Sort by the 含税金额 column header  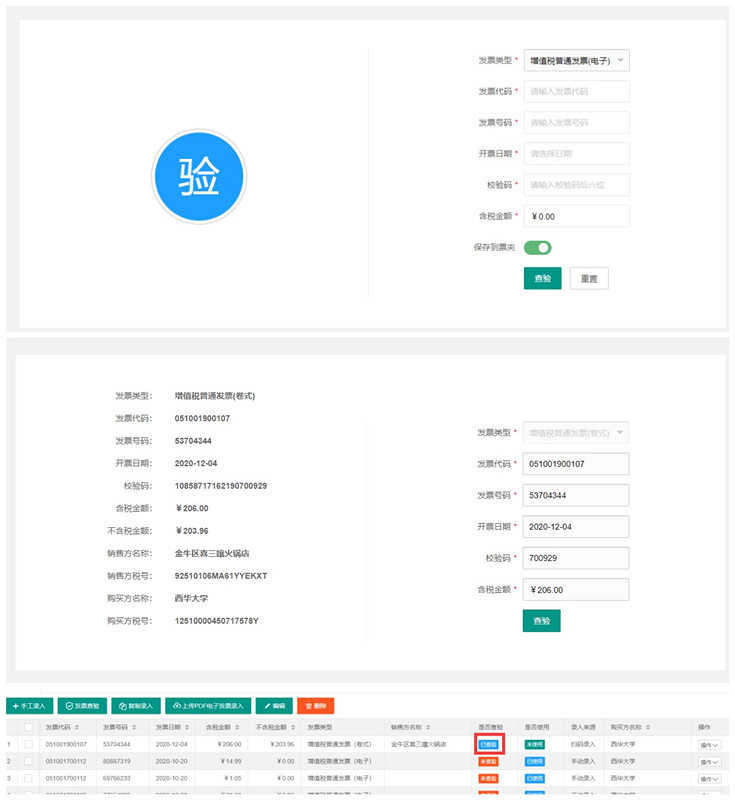point(223,727)
